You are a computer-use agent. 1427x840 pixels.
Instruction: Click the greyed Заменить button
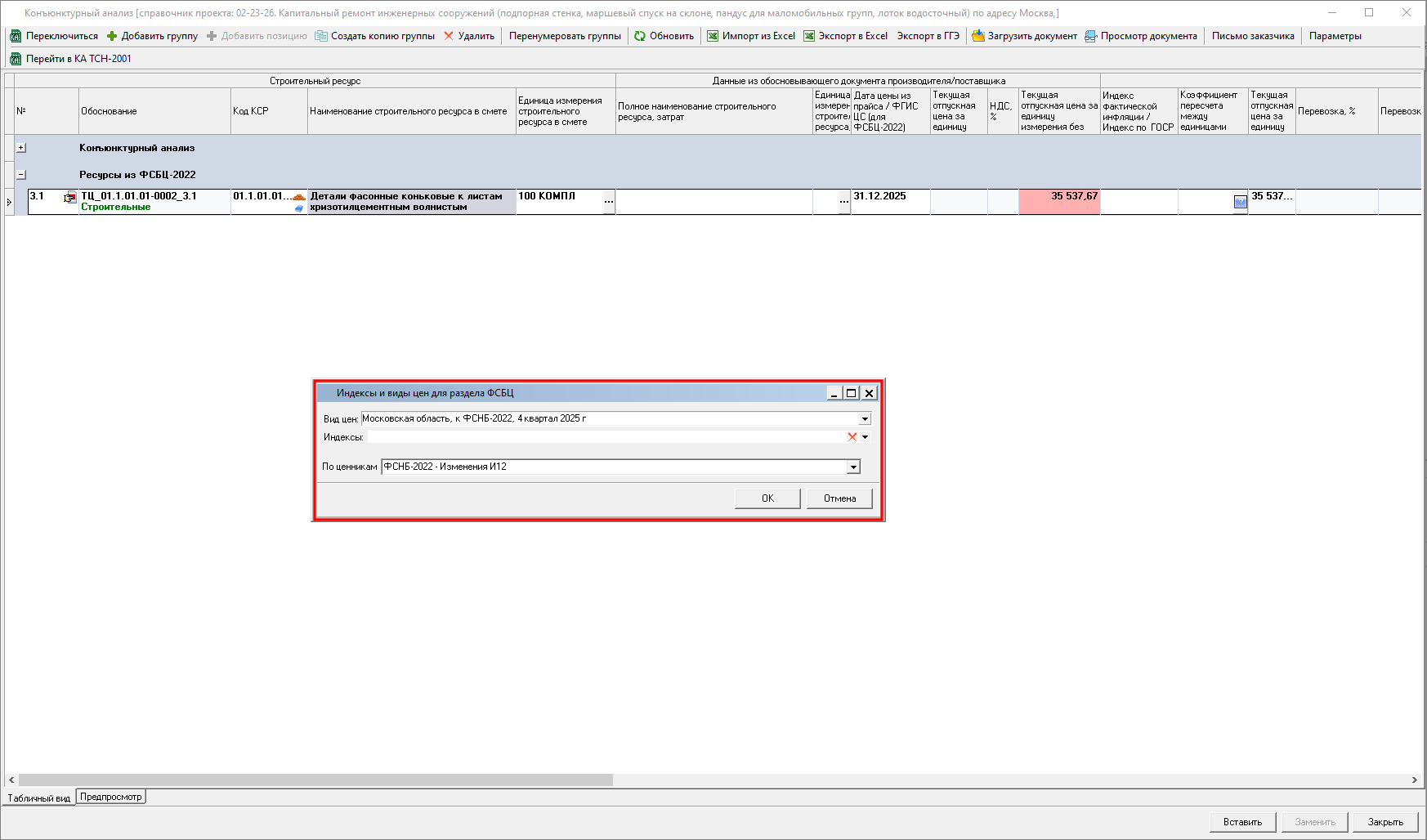tap(1314, 822)
